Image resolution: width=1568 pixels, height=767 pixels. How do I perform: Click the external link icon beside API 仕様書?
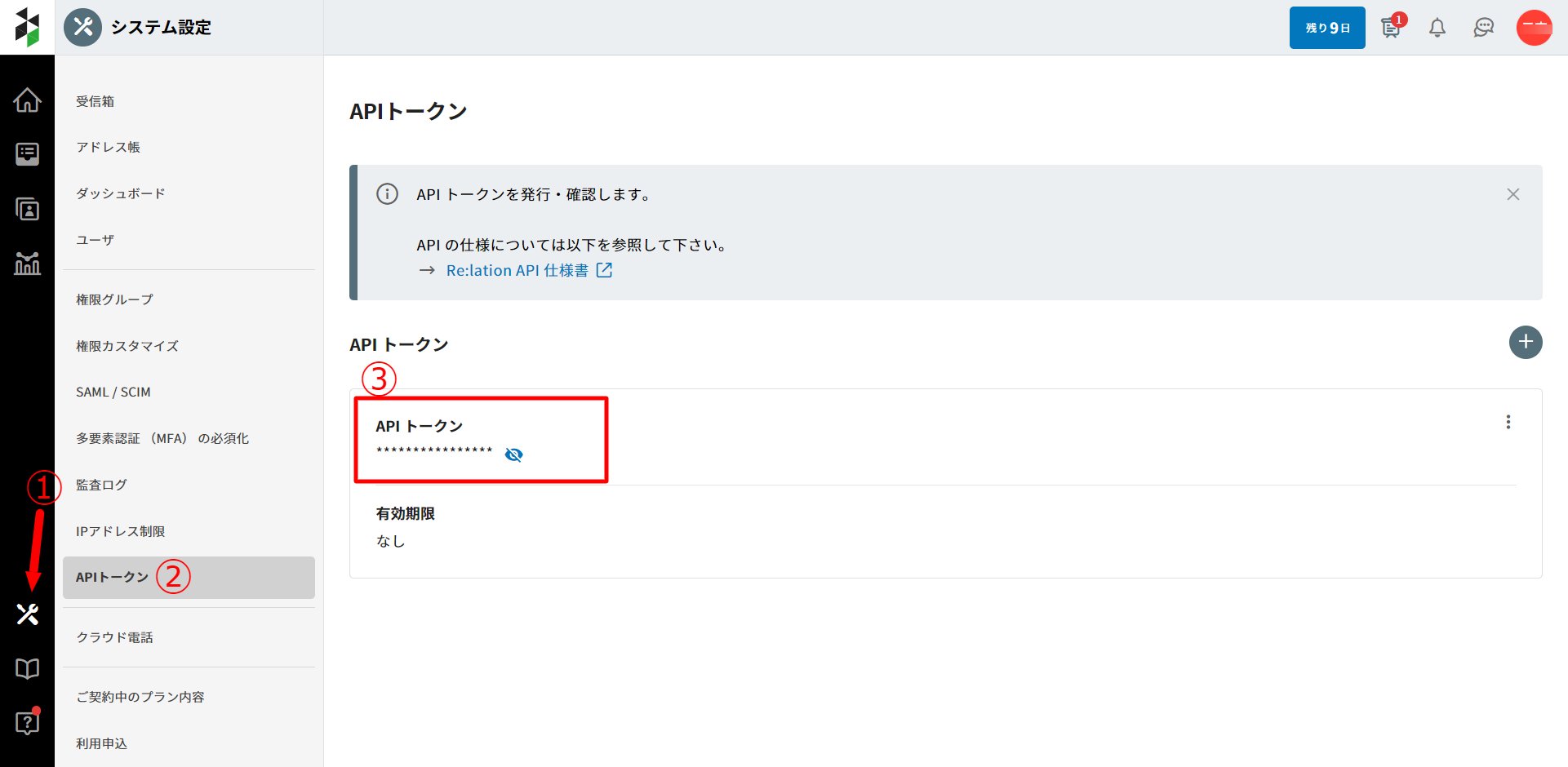[604, 270]
